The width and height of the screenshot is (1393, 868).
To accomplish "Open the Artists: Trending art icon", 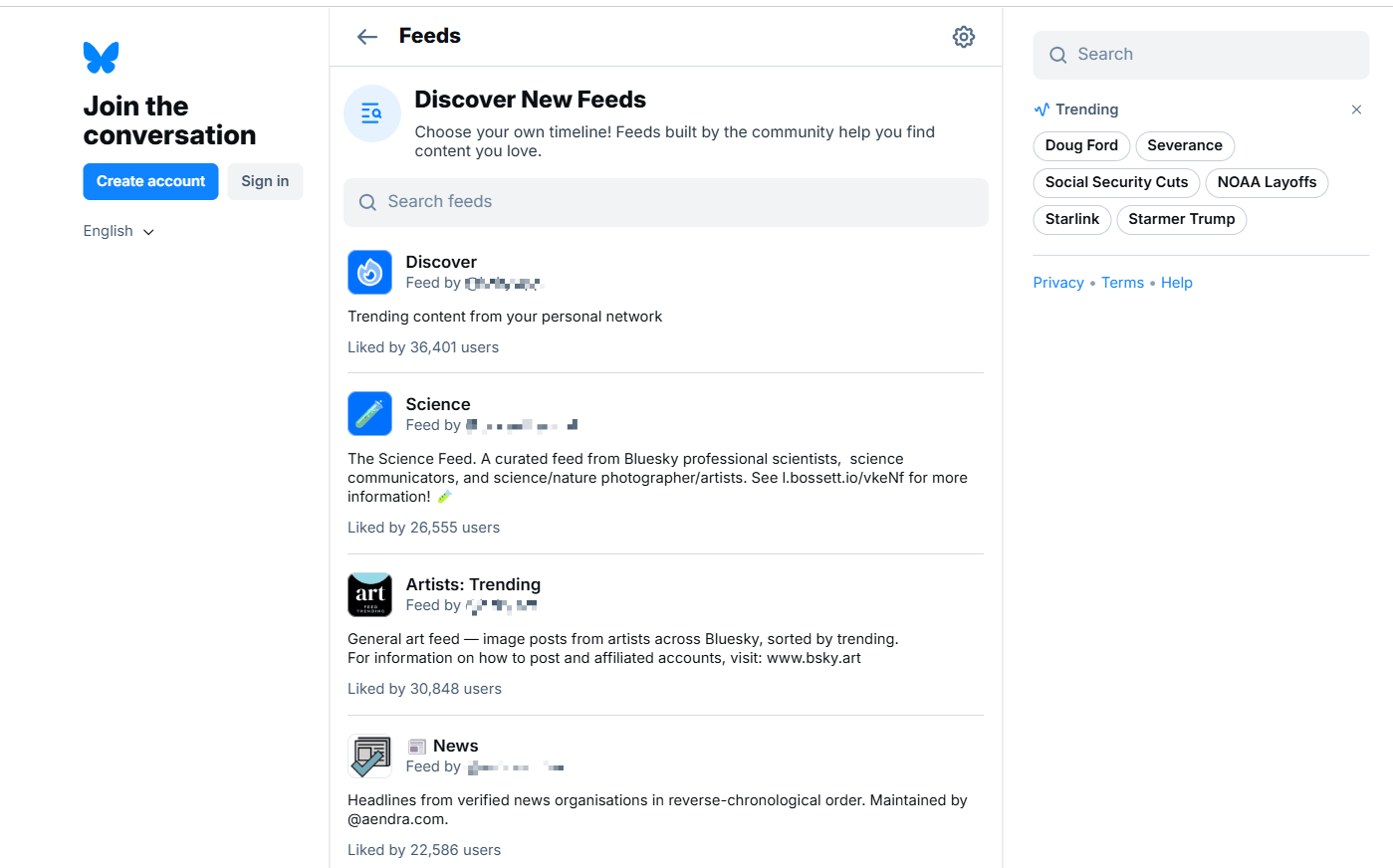I will tap(369, 594).
